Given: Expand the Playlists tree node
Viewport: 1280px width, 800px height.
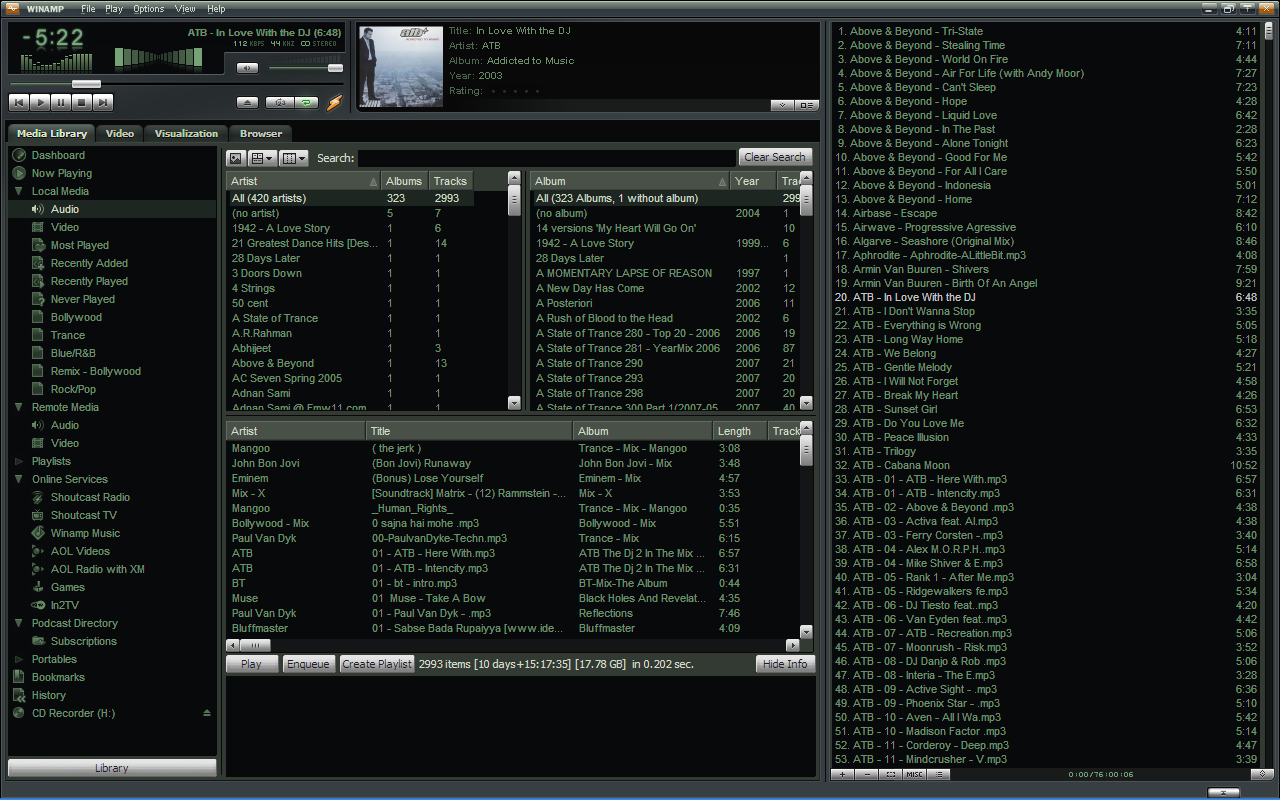Looking at the screenshot, I should [x=19, y=461].
